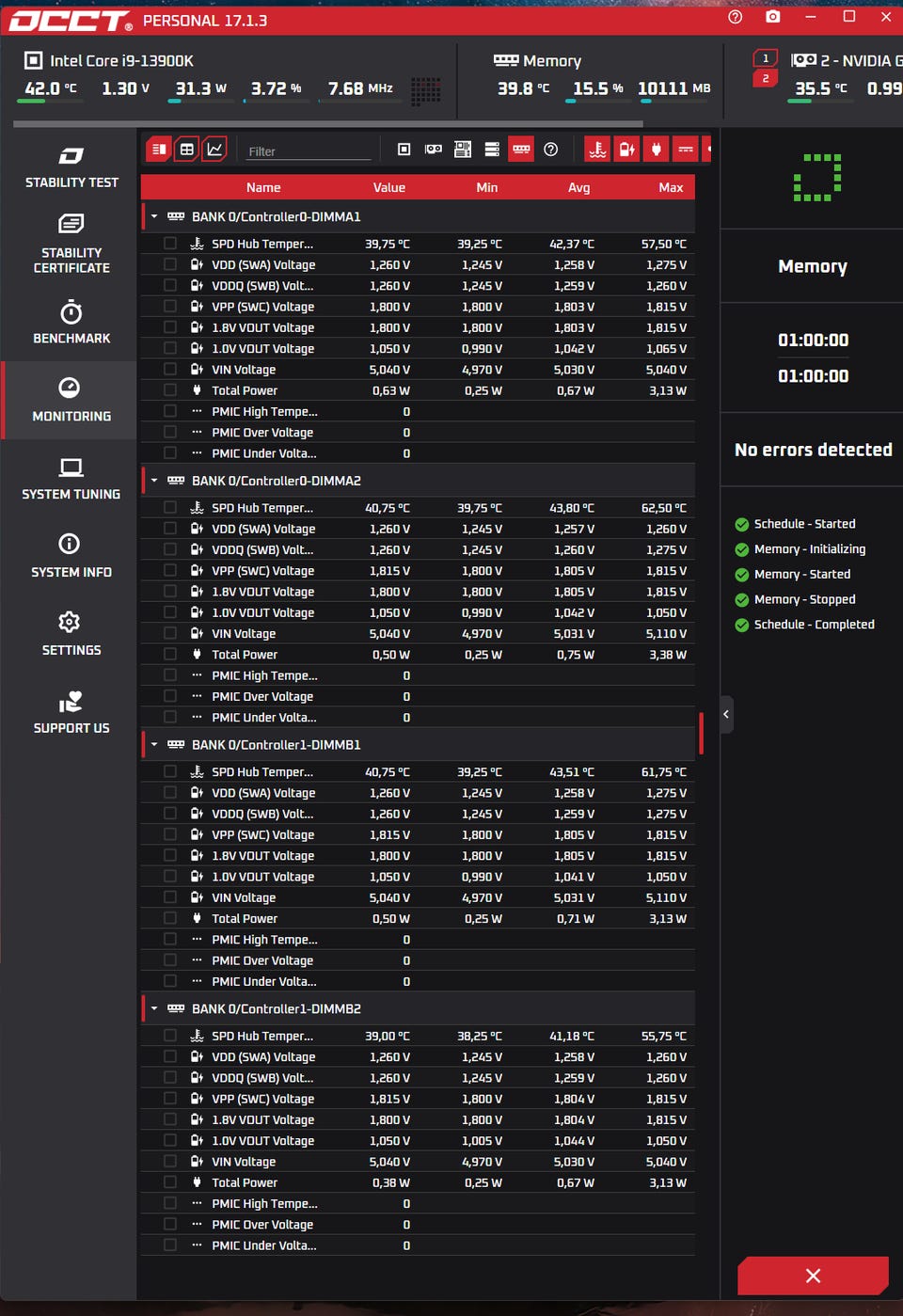Dismiss the test result with the red X button
Image resolution: width=903 pixels, height=1316 pixels.
(814, 1276)
